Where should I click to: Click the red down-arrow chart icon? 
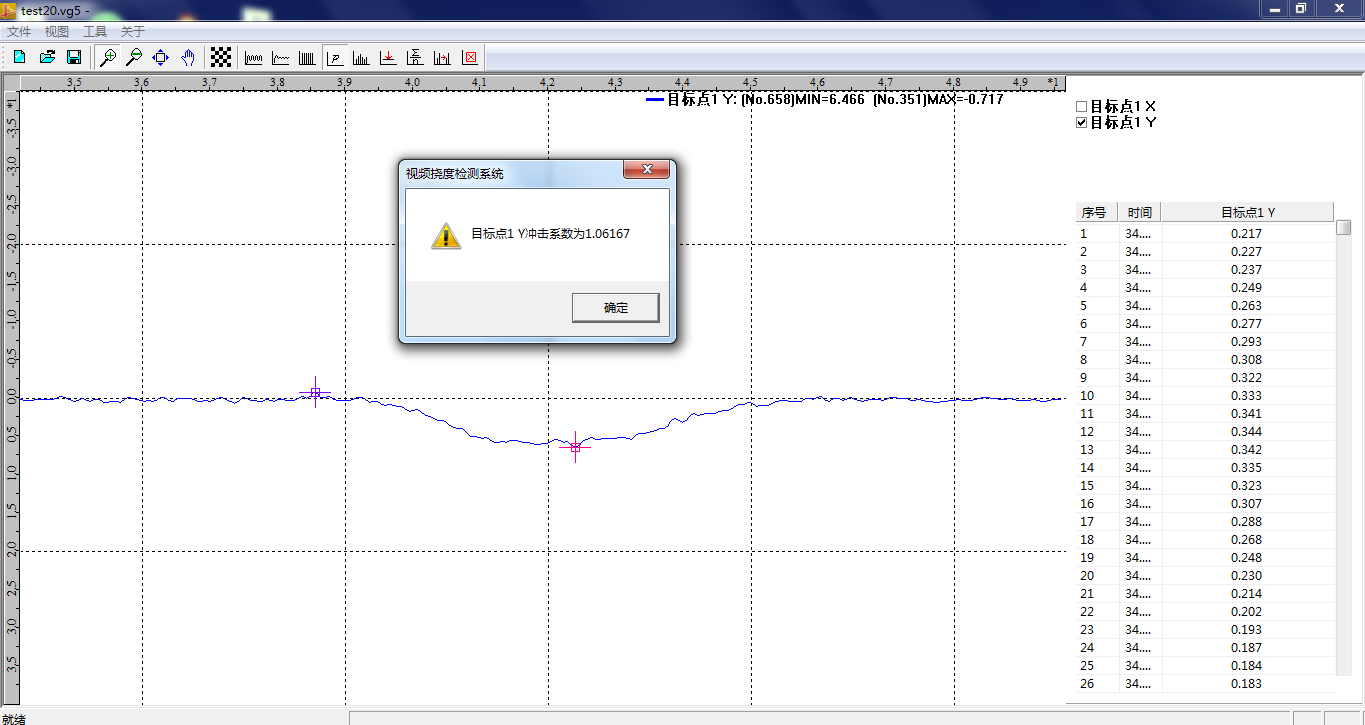pos(389,57)
